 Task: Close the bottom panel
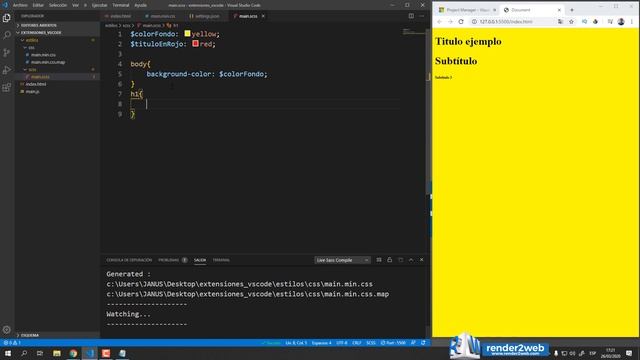click(422, 260)
